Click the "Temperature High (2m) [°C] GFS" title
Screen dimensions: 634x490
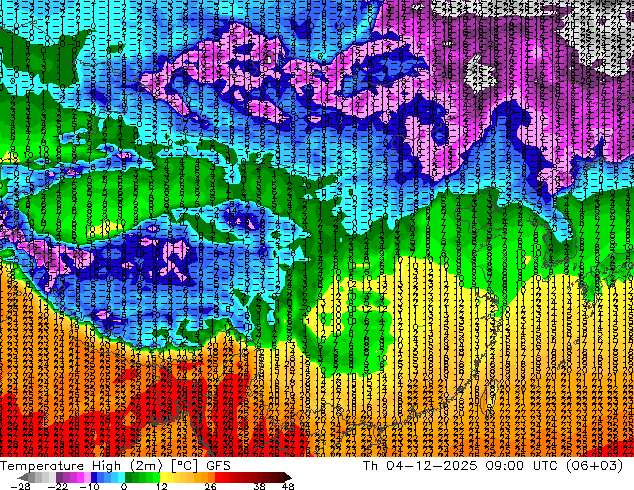pyautogui.click(x=115, y=466)
